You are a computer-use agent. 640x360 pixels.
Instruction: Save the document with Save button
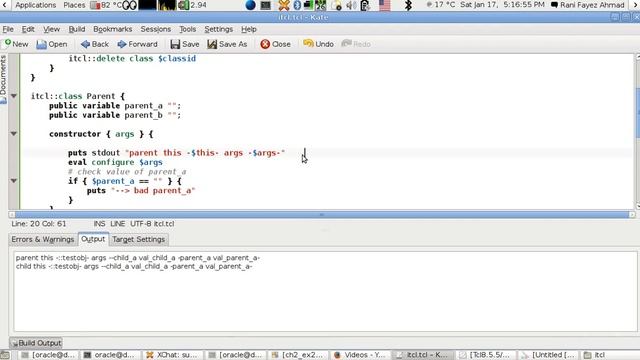click(185, 44)
